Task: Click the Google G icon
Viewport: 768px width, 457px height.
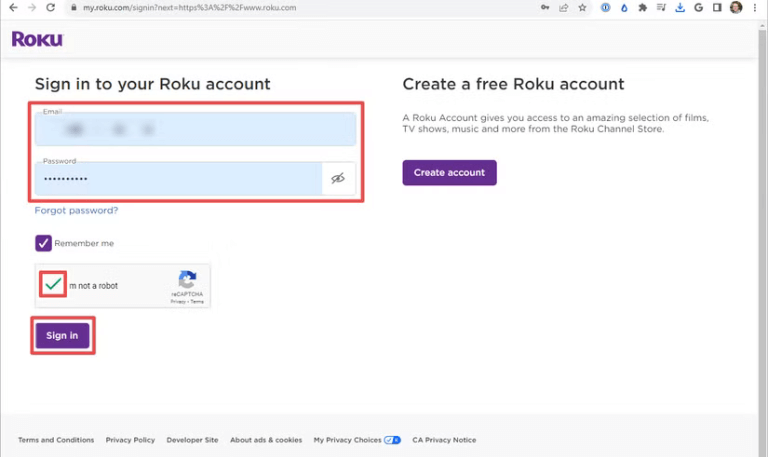Action: point(698,8)
